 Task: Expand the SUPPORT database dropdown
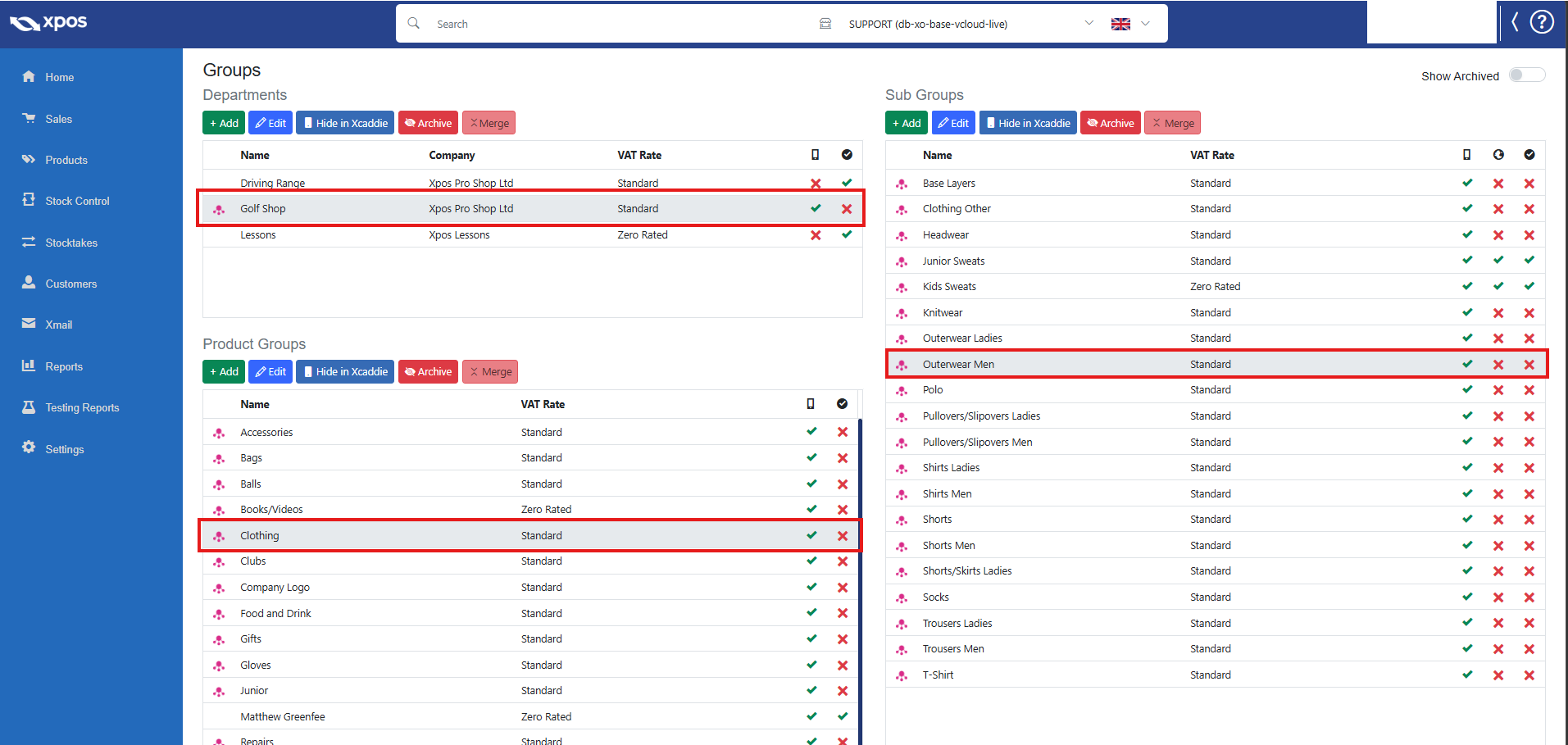1089,24
